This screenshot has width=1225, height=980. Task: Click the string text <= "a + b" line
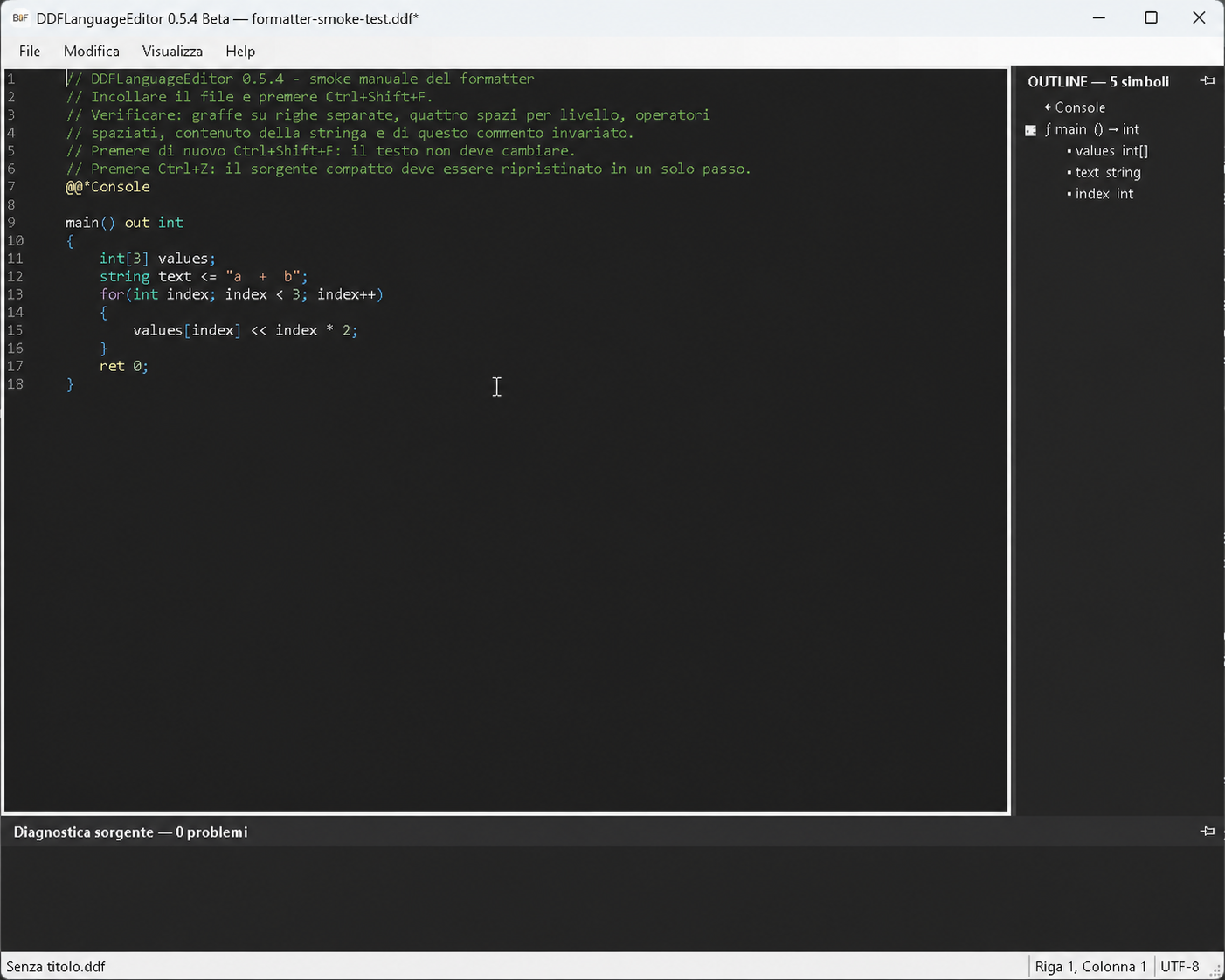[x=204, y=277]
